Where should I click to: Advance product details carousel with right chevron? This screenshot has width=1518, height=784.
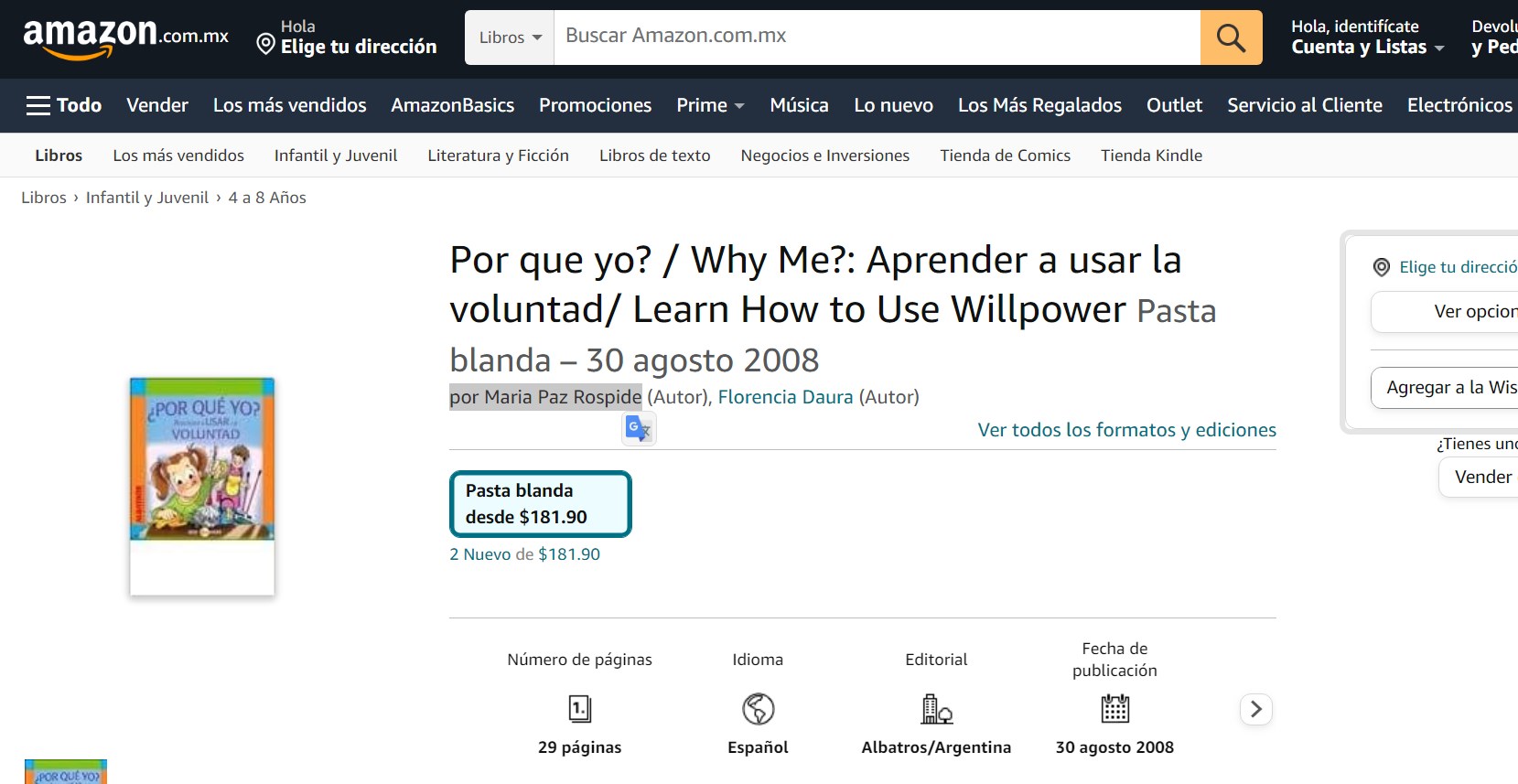click(1256, 709)
